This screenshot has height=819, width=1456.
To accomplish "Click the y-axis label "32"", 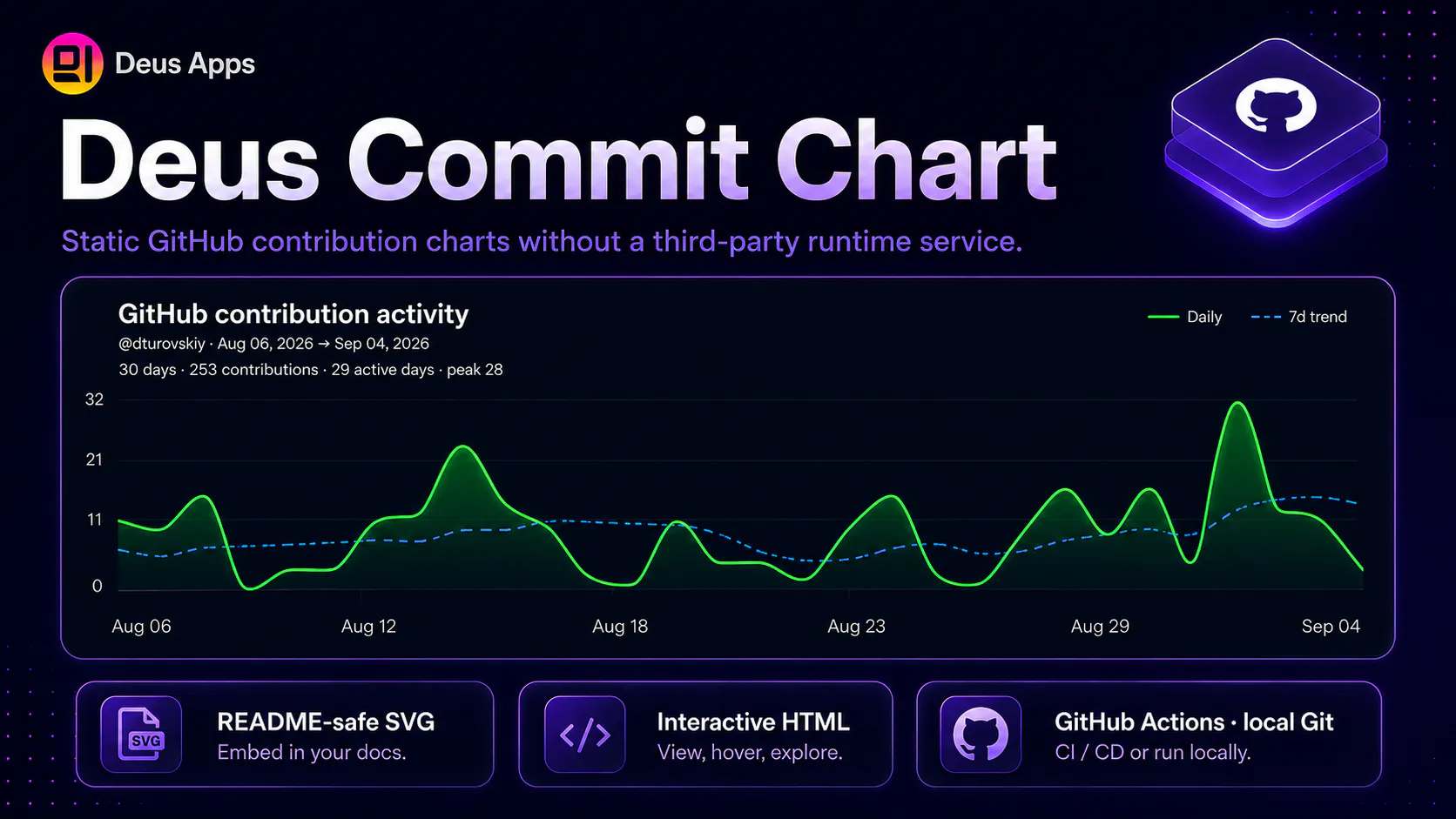I will tap(94, 399).
